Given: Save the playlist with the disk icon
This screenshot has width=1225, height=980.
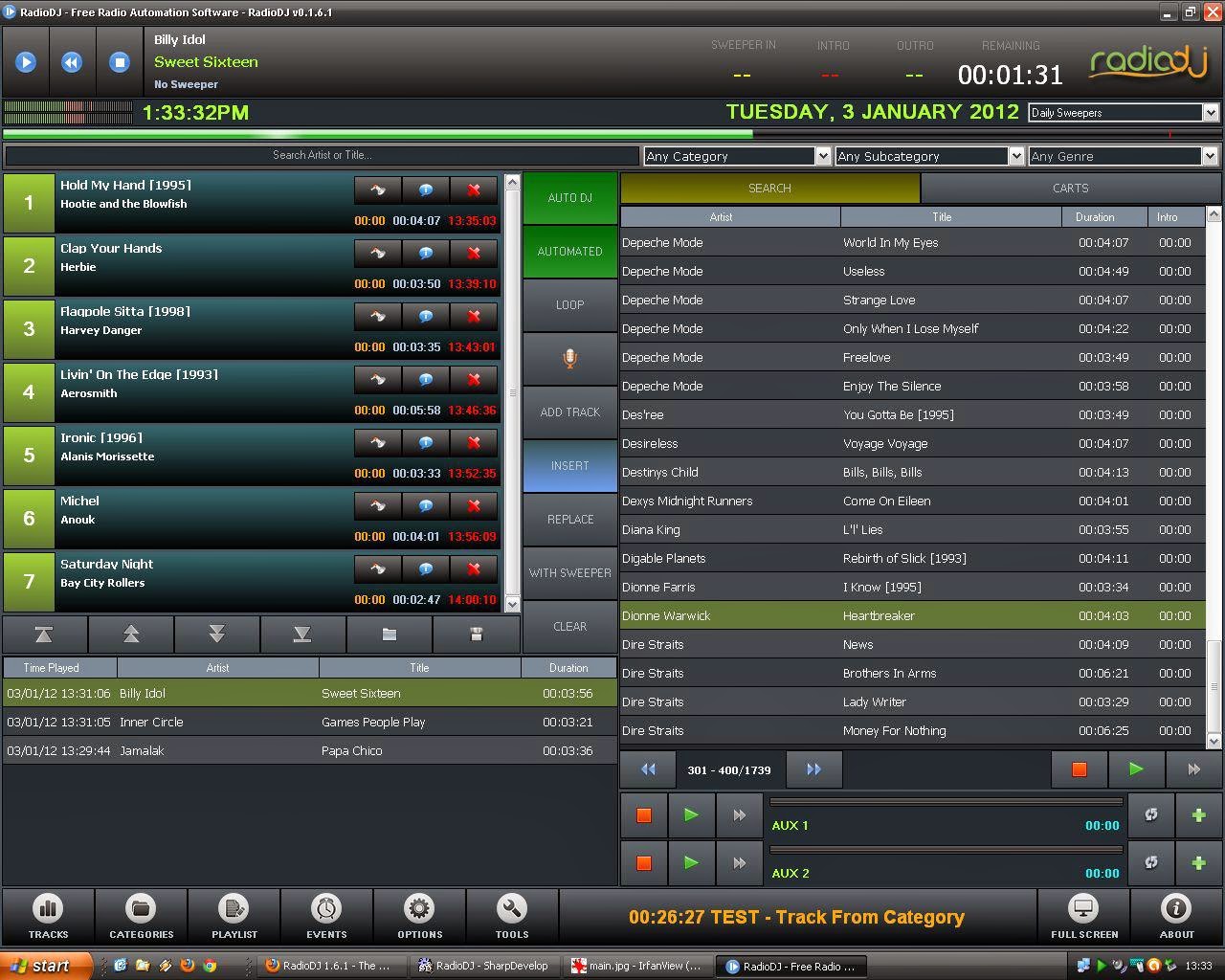Looking at the screenshot, I should pos(476,635).
